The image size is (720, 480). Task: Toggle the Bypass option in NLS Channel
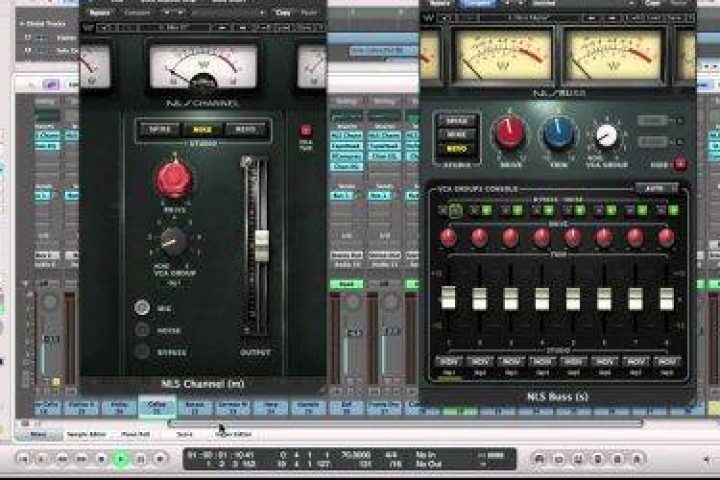click(x=143, y=351)
